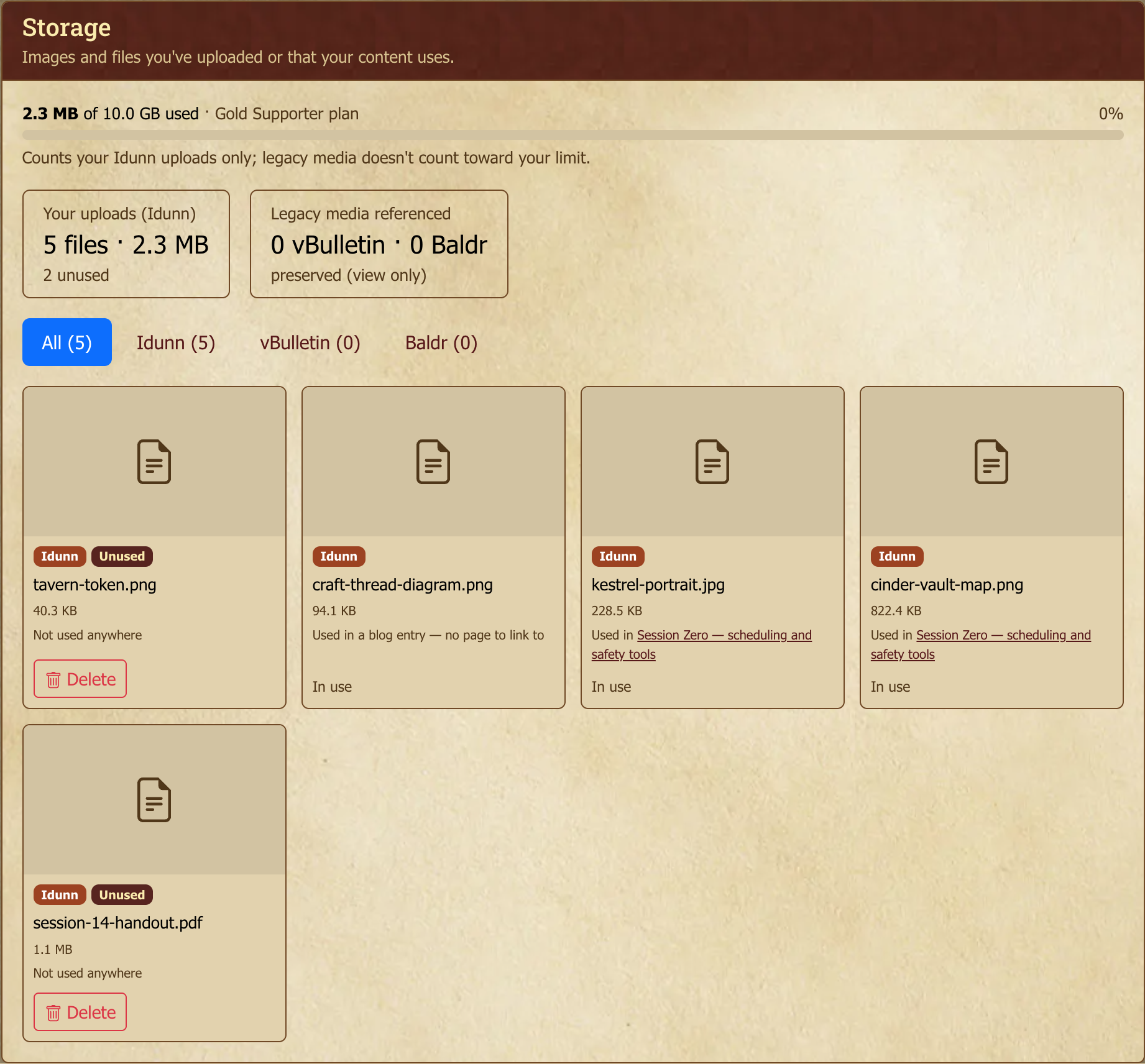The width and height of the screenshot is (1145, 1064).
Task: Click the Unused badge on tavern-token.png
Action: pyautogui.click(x=122, y=556)
